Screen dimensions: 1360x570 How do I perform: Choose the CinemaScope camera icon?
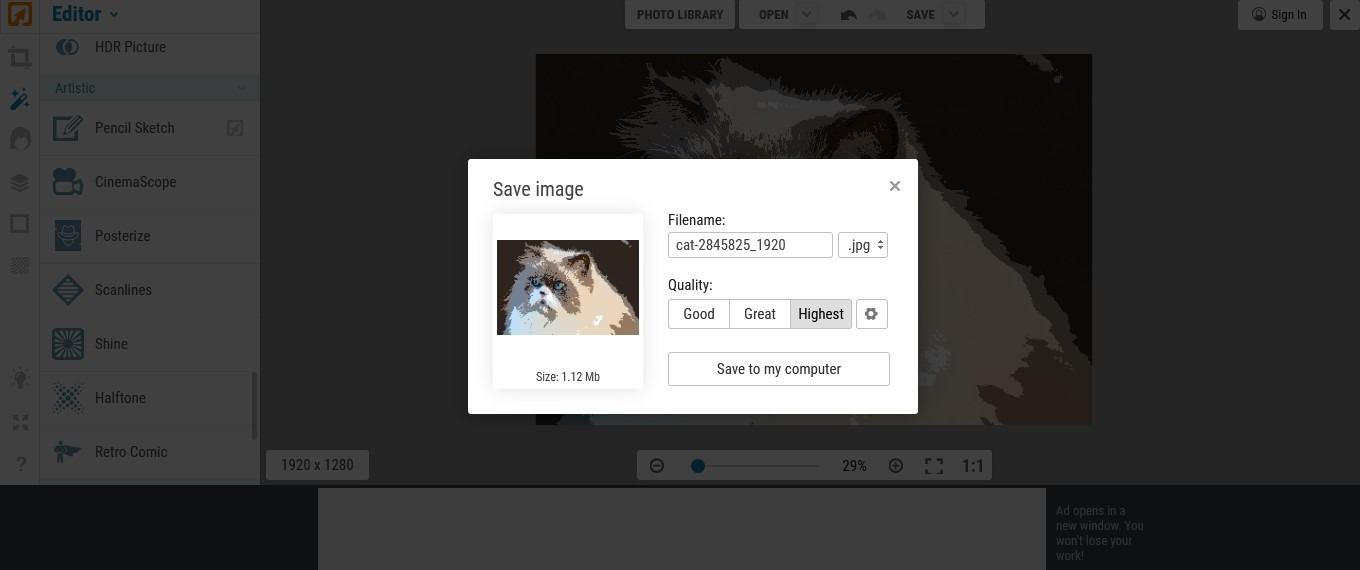[68, 182]
